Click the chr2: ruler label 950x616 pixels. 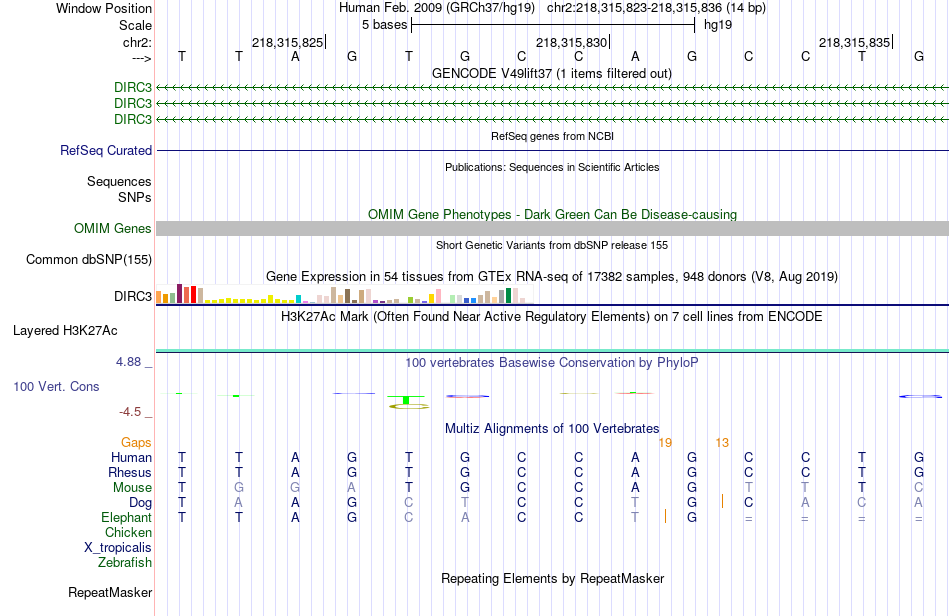[x=137, y=42]
